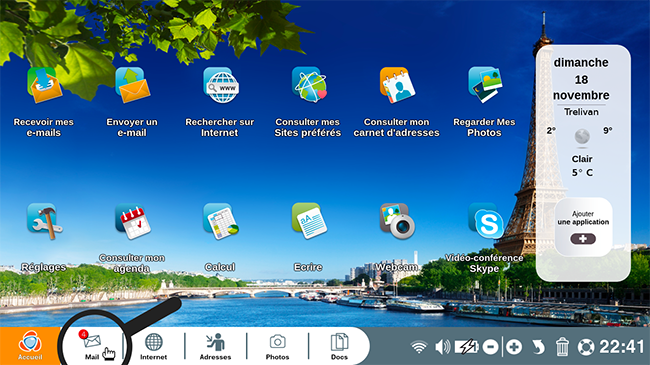Screen dimensions: 650x365
Task: Open Consulter mon agenda calendar
Action: coord(133,221)
